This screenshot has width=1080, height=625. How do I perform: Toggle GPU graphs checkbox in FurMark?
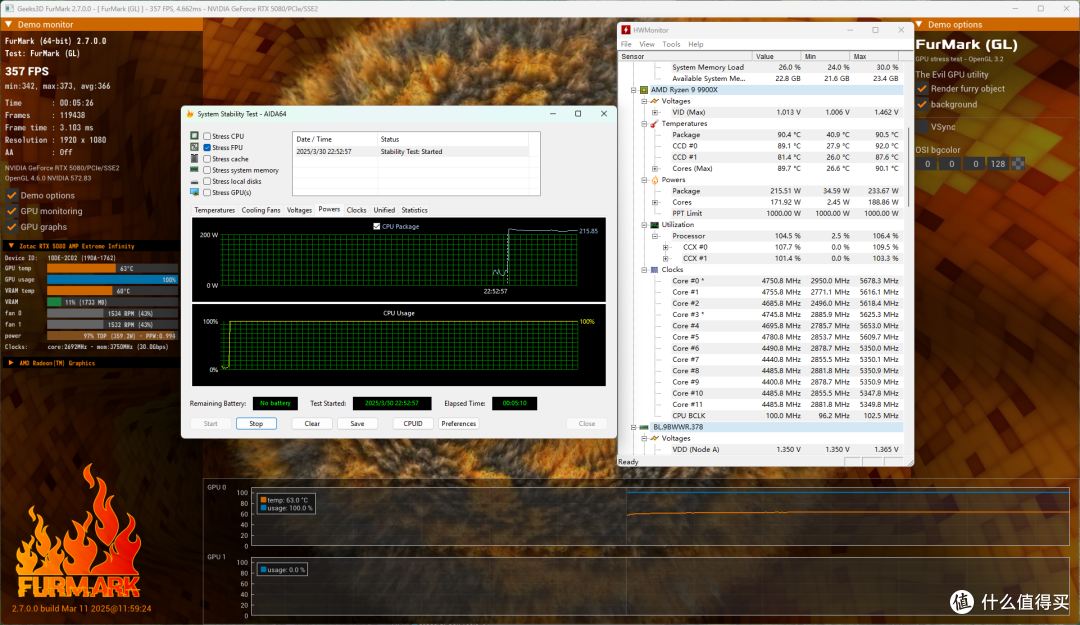coord(12,227)
